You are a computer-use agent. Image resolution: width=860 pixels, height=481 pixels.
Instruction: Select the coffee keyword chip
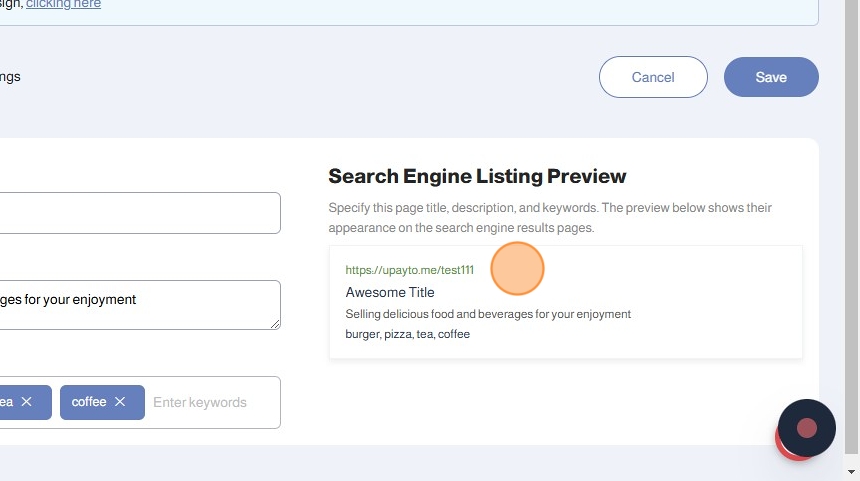point(89,402)
